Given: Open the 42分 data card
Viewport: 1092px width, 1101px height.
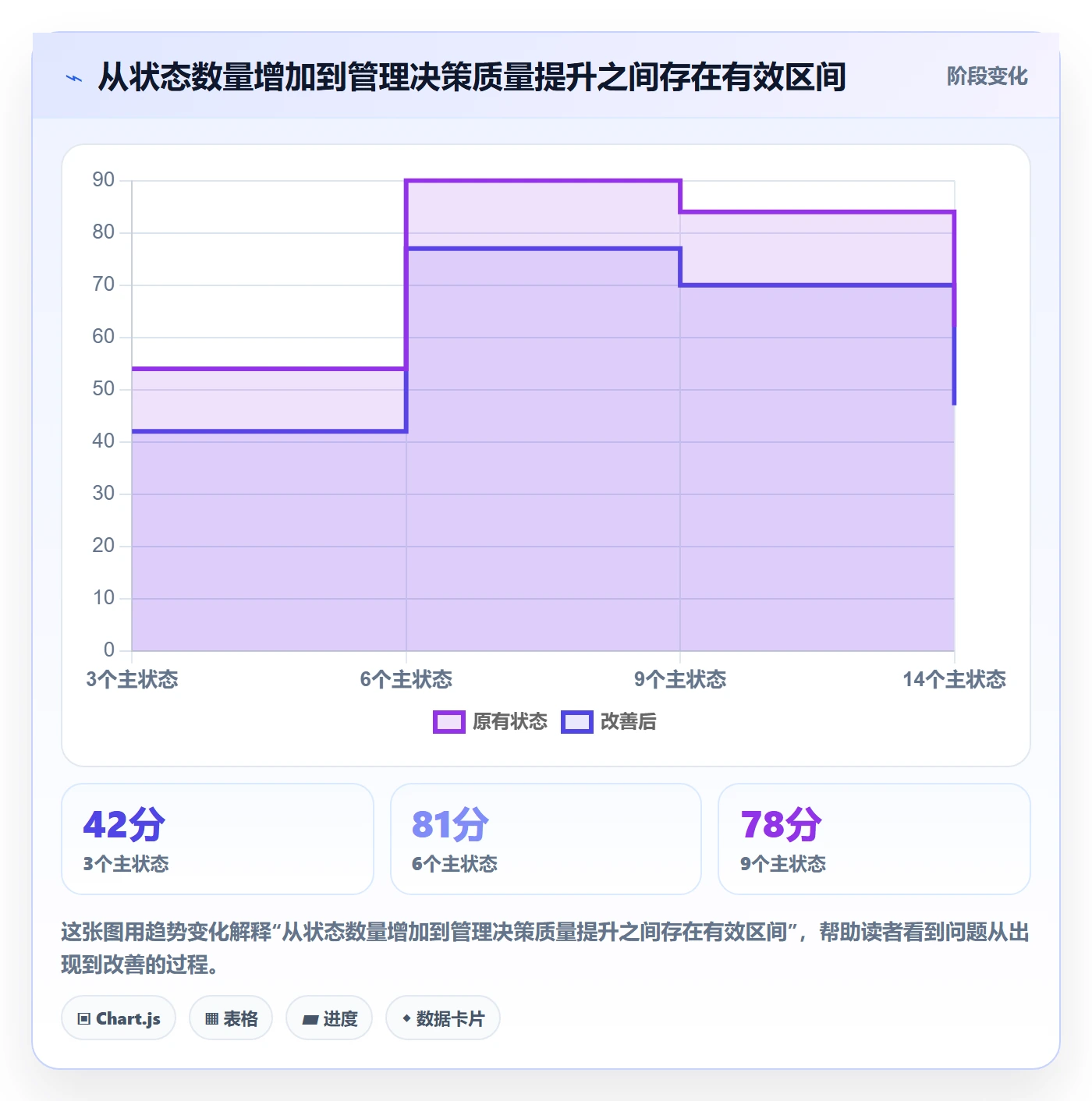Looking at the screenshot, I should pos(218,839).
